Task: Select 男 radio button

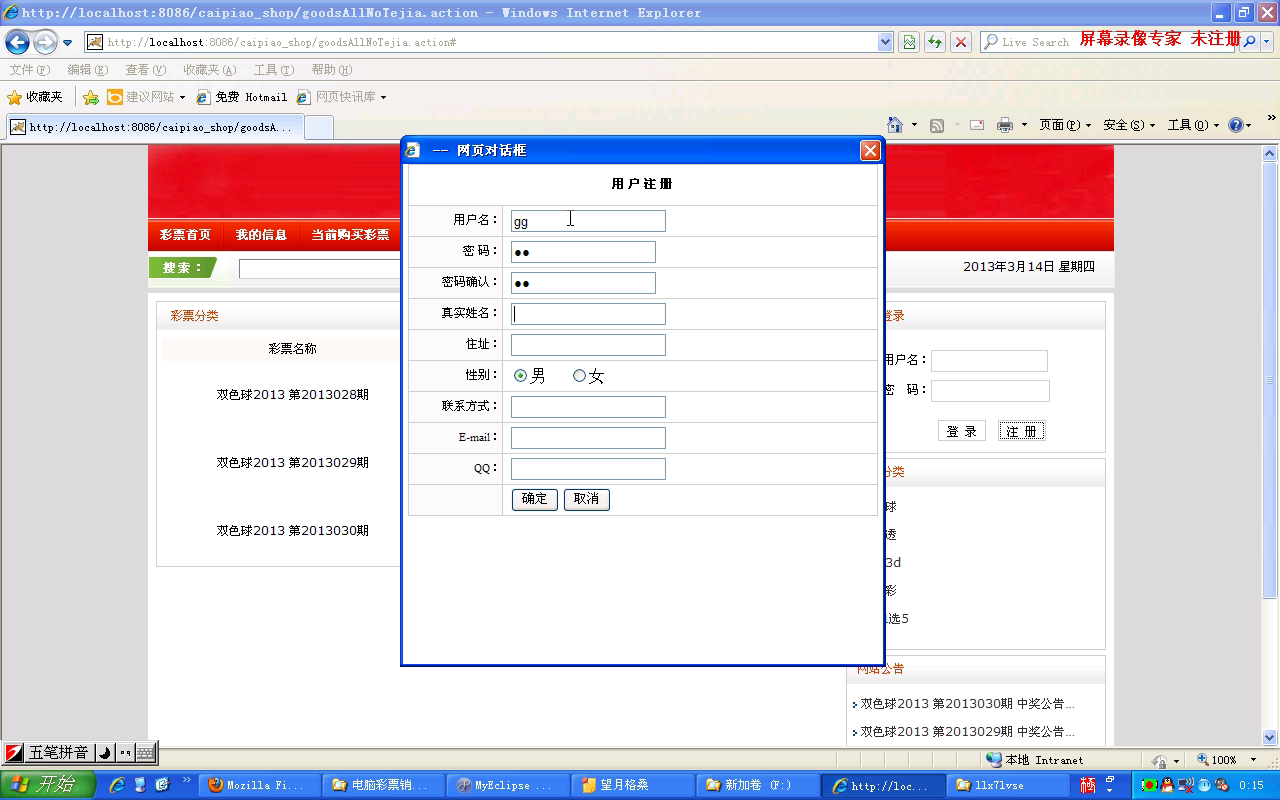Action: (520, 376)
